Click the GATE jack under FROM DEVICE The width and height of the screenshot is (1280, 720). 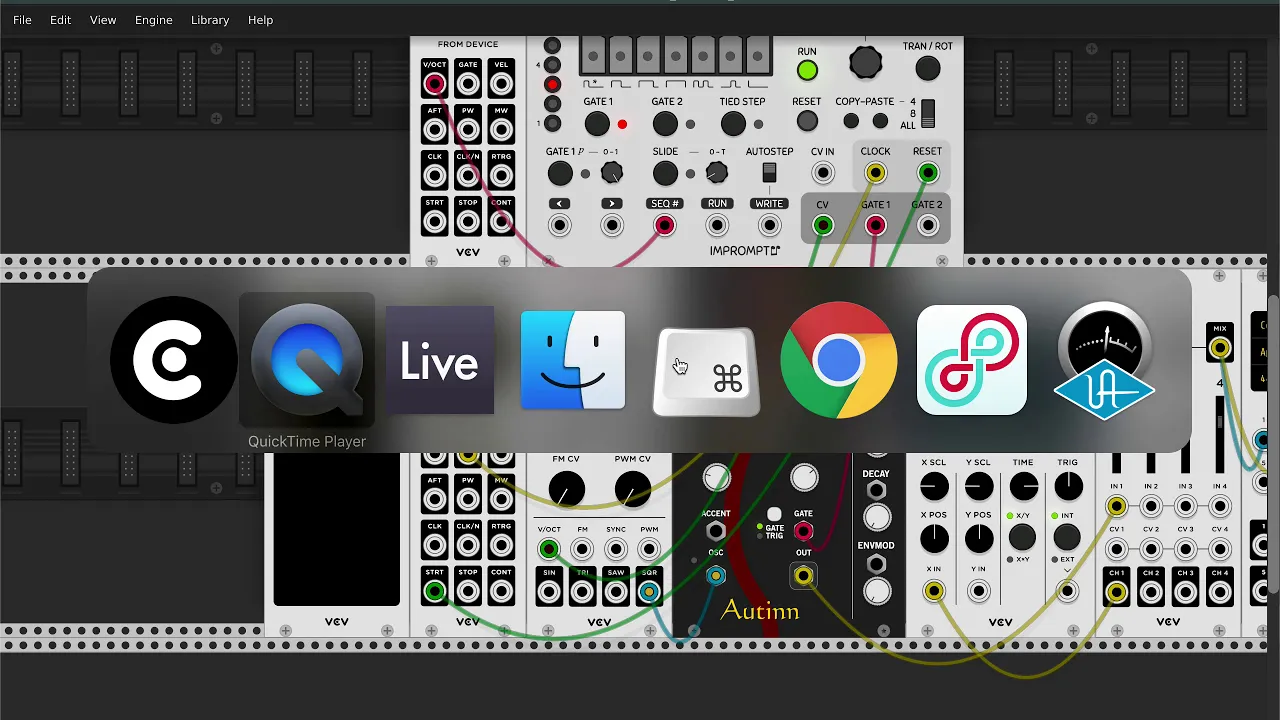(468, 84)
